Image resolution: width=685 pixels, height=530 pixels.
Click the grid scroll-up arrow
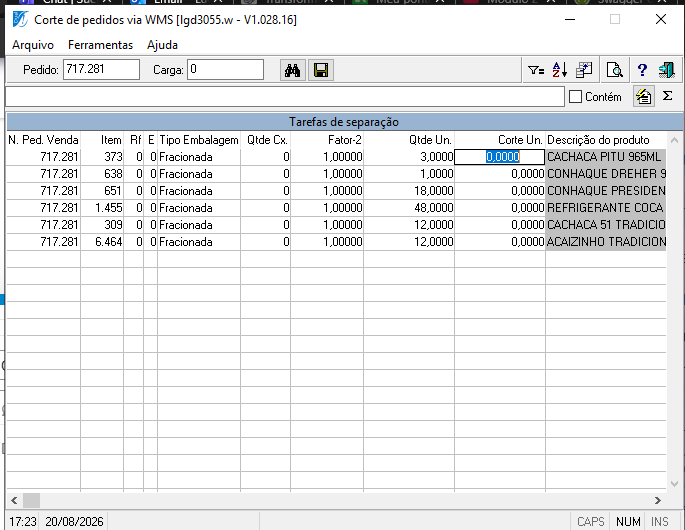tap(674, 140)
